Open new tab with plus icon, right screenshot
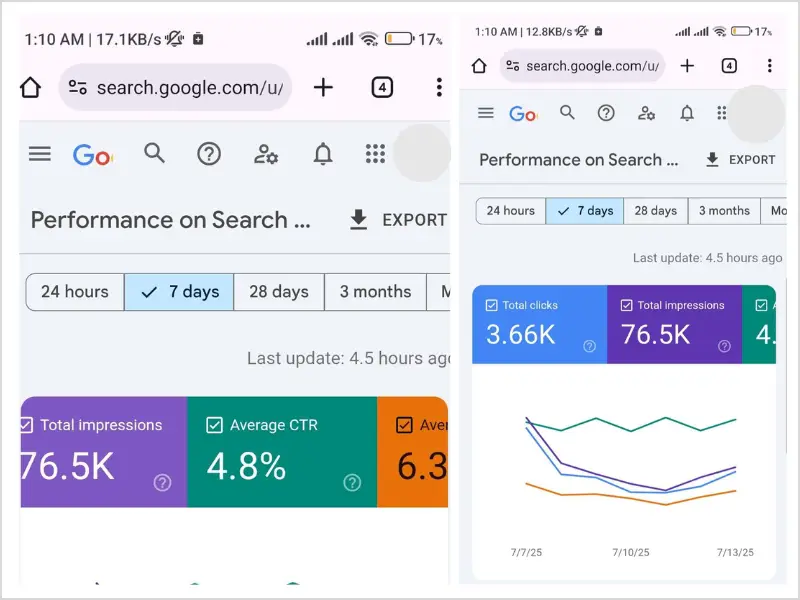The image size is (800, 600). 687,65
